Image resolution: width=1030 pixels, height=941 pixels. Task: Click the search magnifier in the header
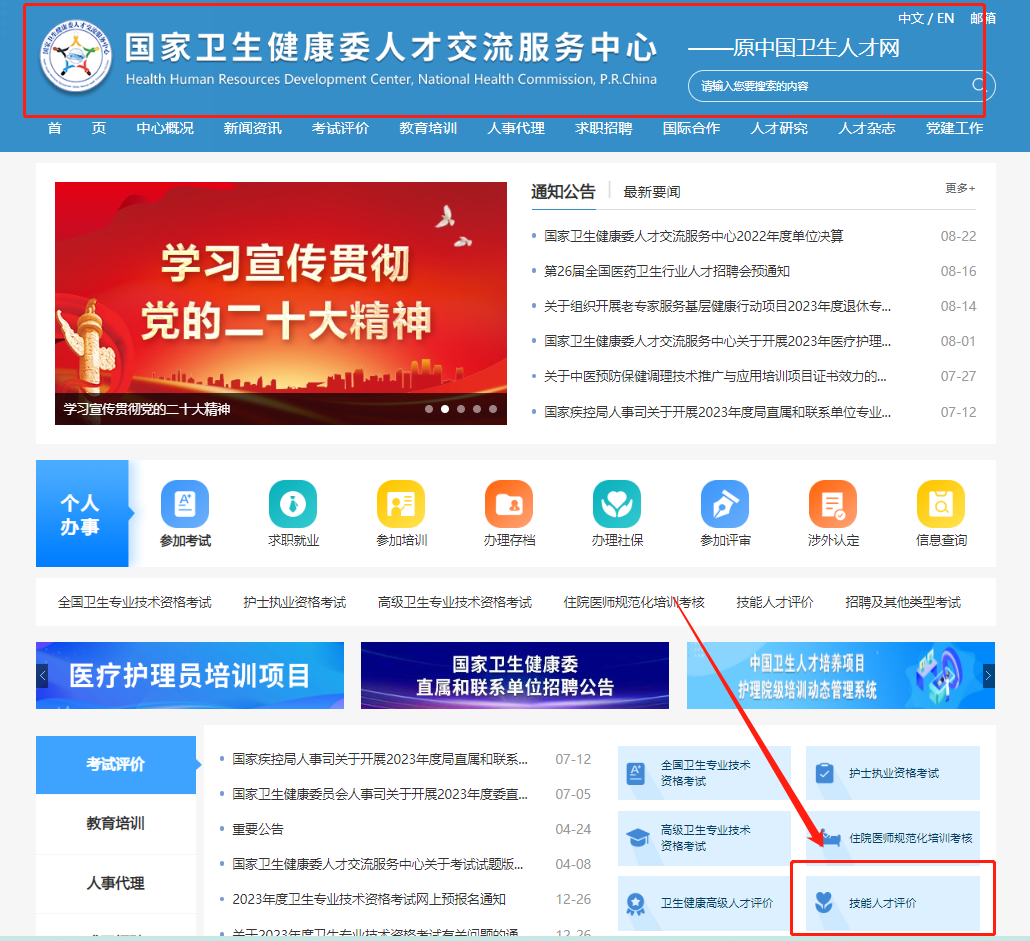pos(977,86)
